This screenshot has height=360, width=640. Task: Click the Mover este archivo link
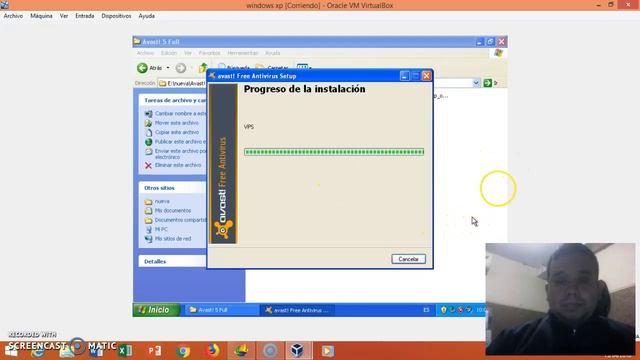coord(177,123)
